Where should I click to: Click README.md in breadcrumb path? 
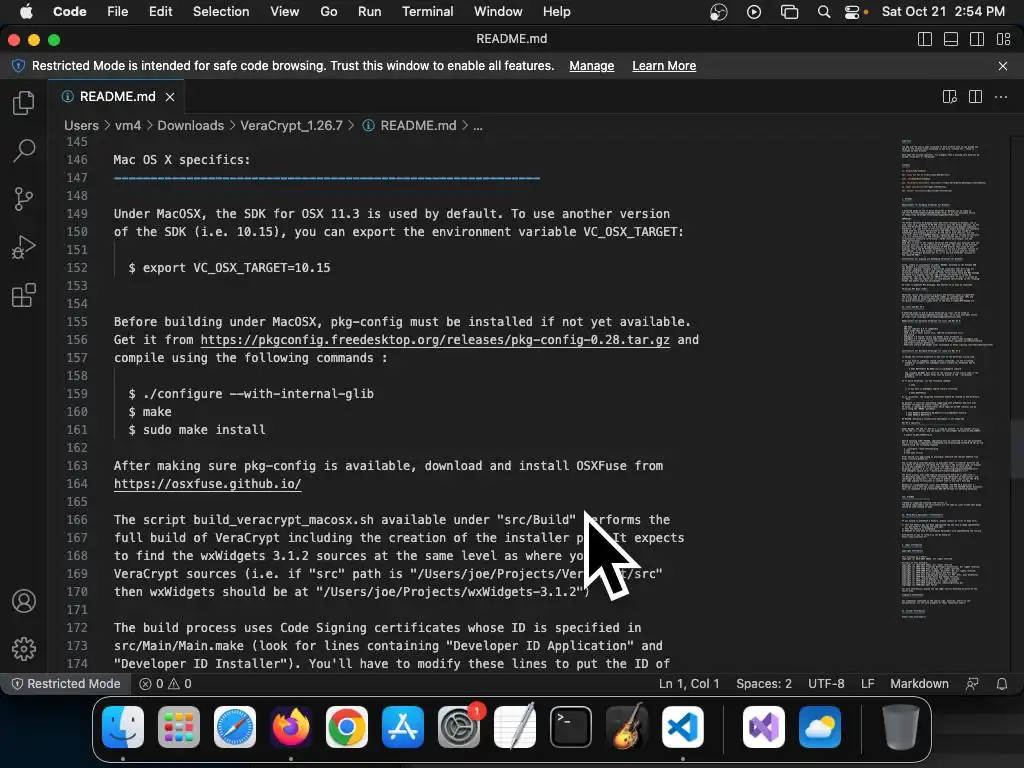coord(418,125)
